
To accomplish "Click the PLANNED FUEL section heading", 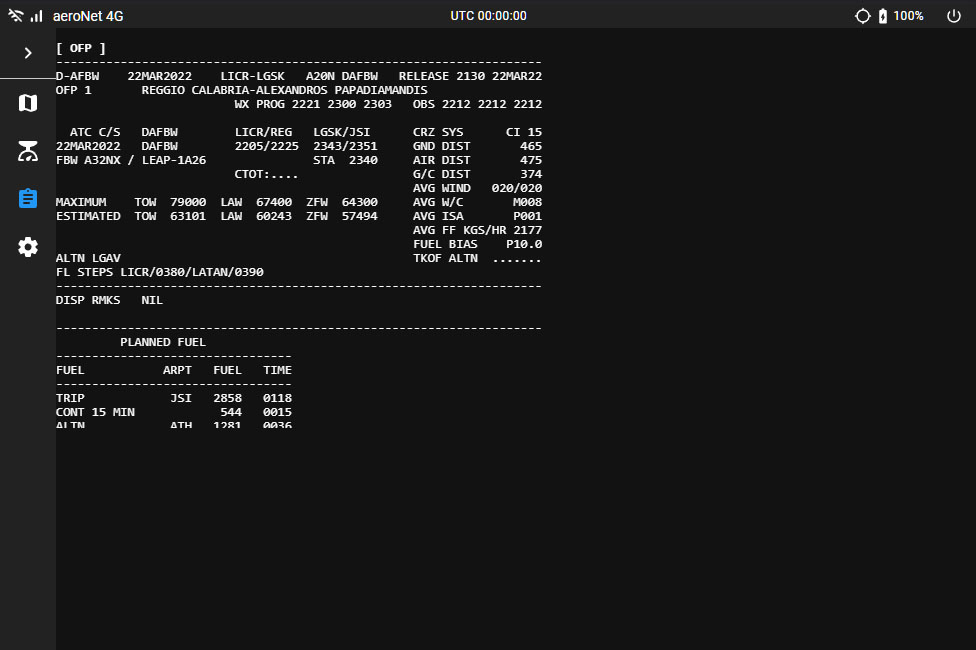I will (x=163, y=342).
